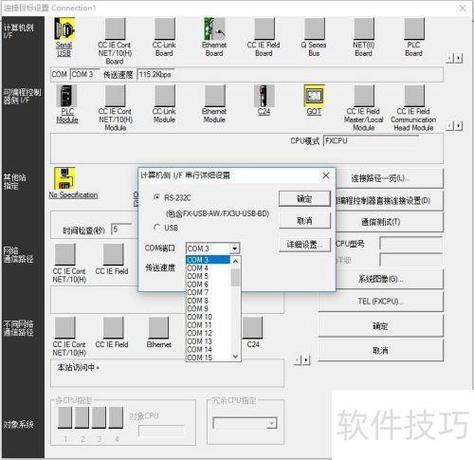Open TEL (FXCPU) settings

(381, 301)
